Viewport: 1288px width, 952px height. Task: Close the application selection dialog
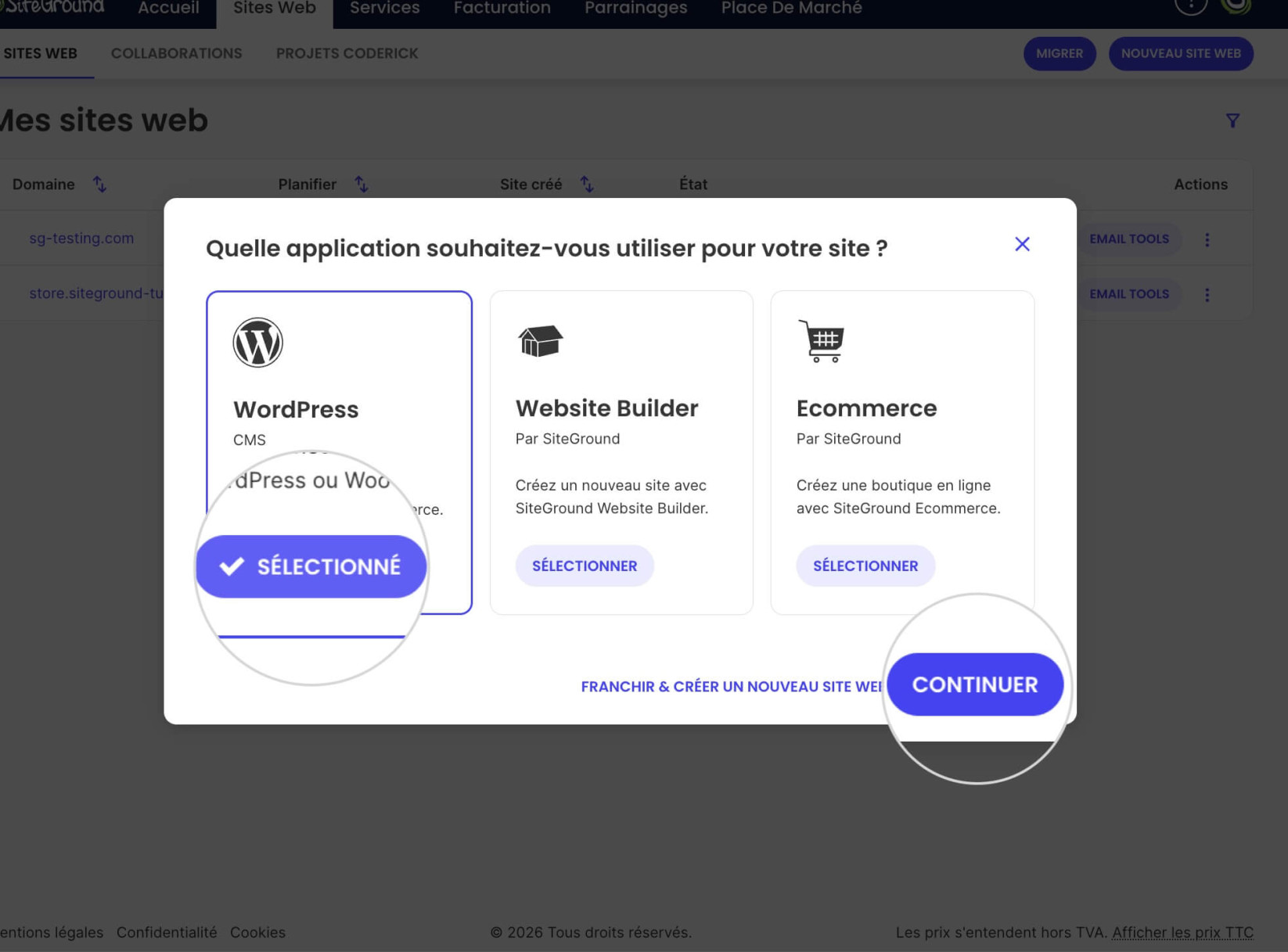1022,244
